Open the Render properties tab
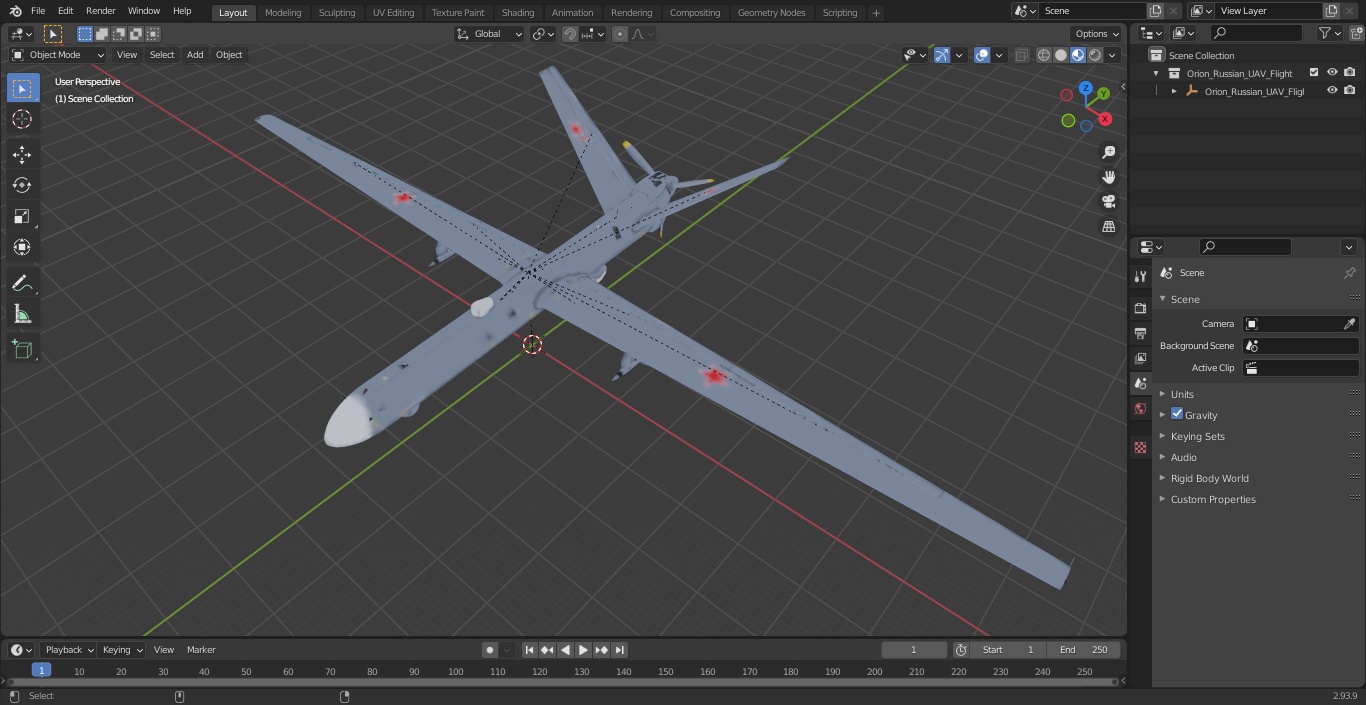1366x705 pixels. point(1140,308)
